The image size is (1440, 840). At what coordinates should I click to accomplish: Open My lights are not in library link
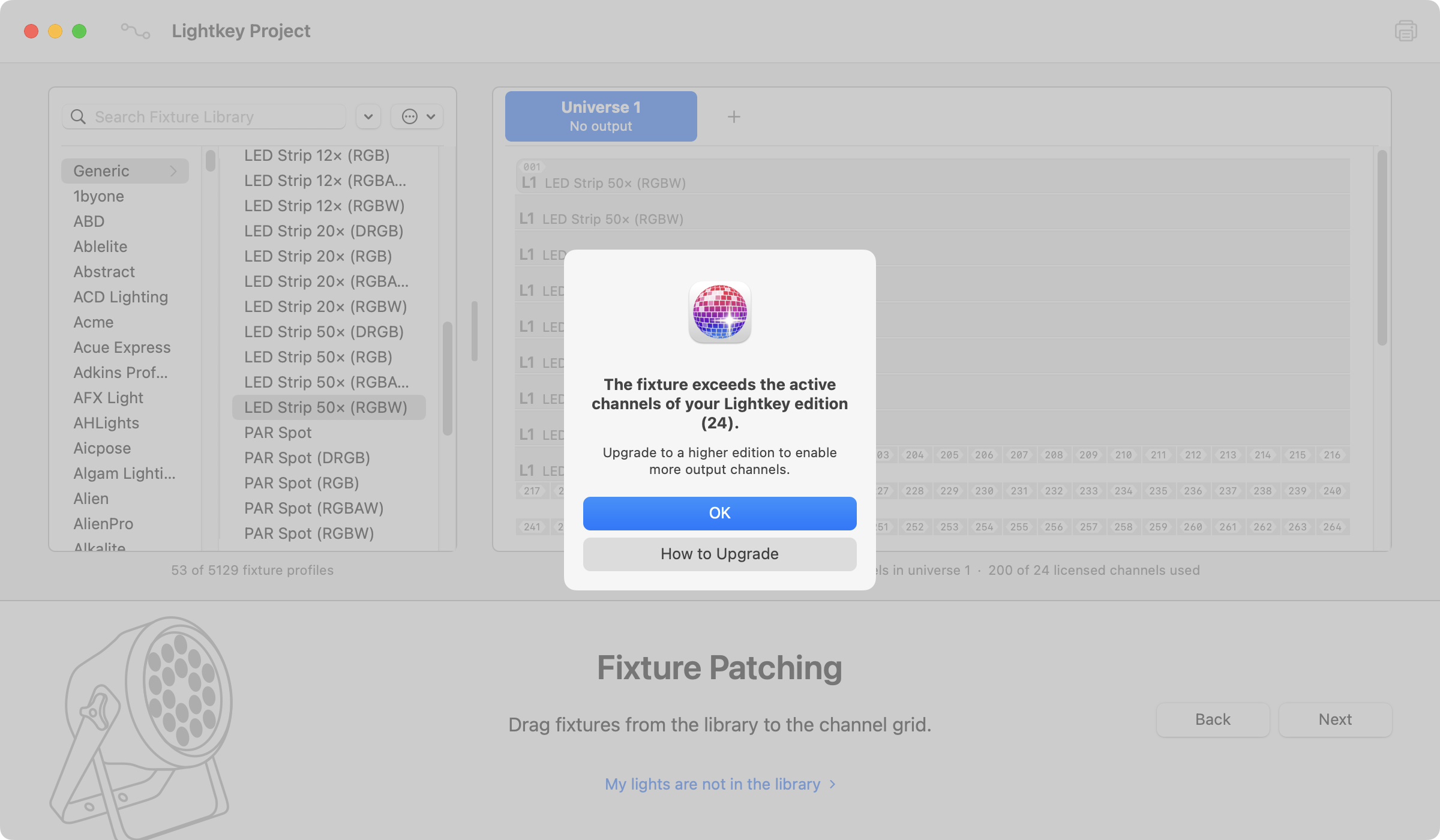(x=712, y=784)
